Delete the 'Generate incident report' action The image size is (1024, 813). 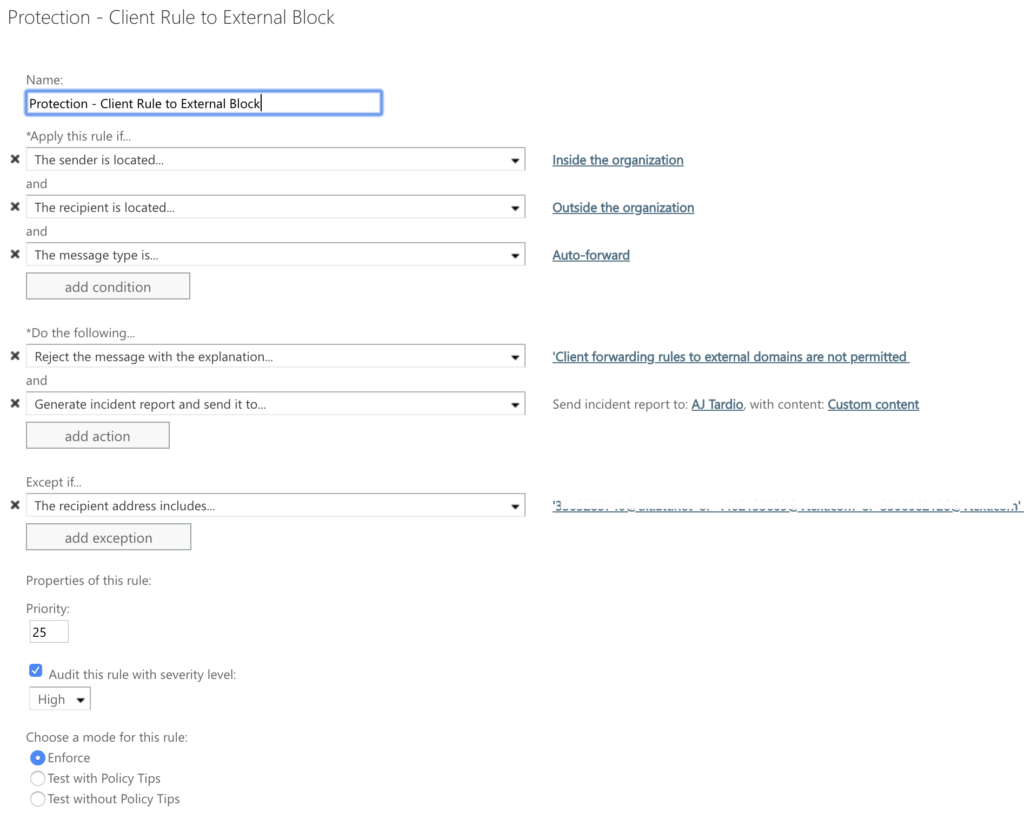(x=15, y=404)
